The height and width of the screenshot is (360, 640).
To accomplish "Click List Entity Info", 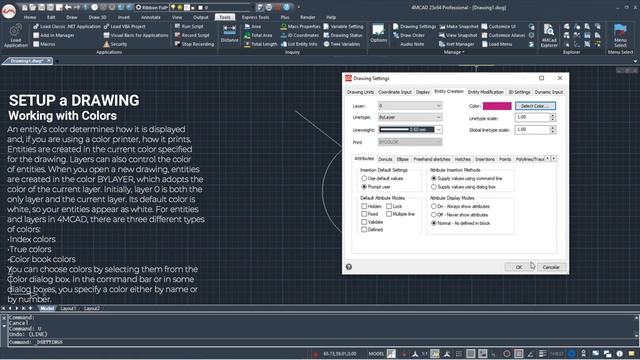I will (x=299, y=44).
